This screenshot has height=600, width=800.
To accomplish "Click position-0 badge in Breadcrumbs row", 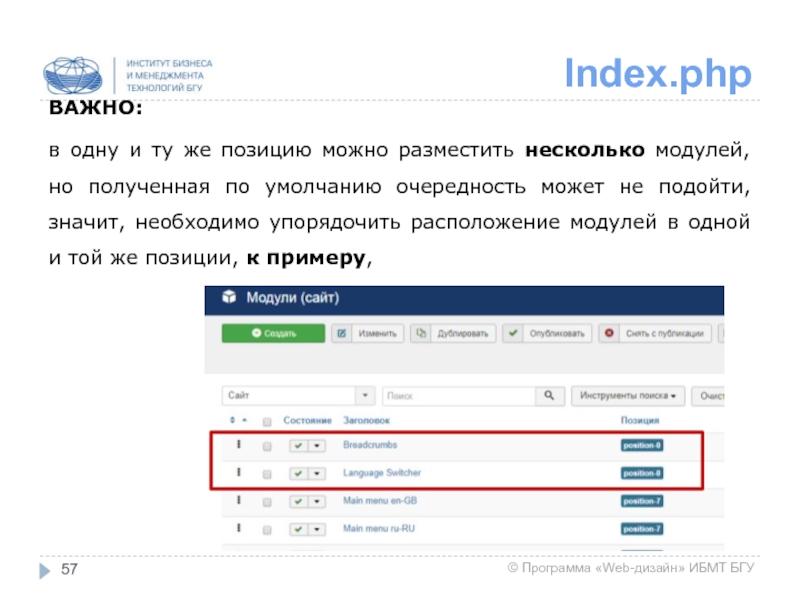I will pyautogui.click(x=642, y=445).
